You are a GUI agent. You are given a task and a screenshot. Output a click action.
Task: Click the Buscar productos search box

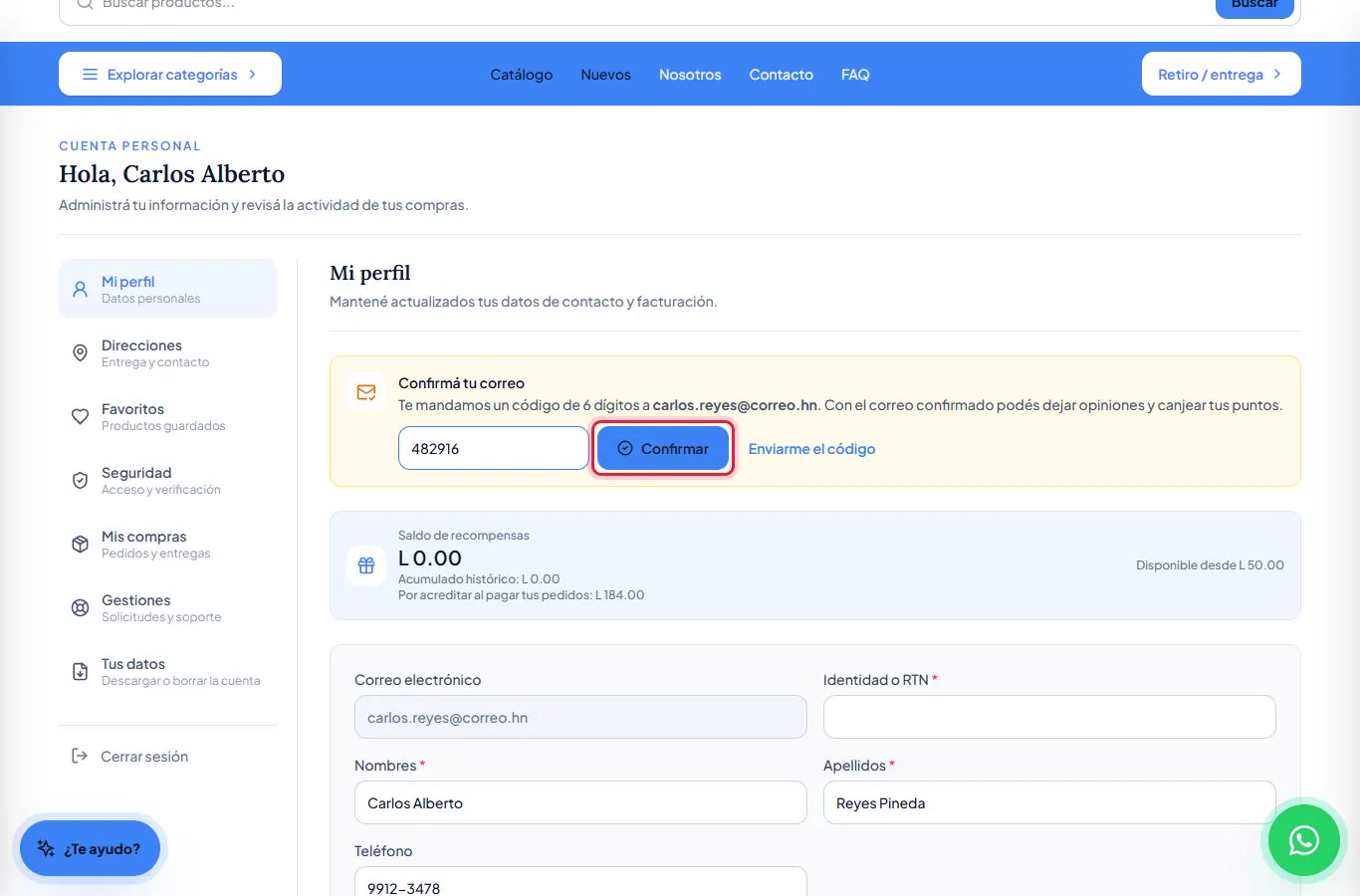tap(637, 8)
